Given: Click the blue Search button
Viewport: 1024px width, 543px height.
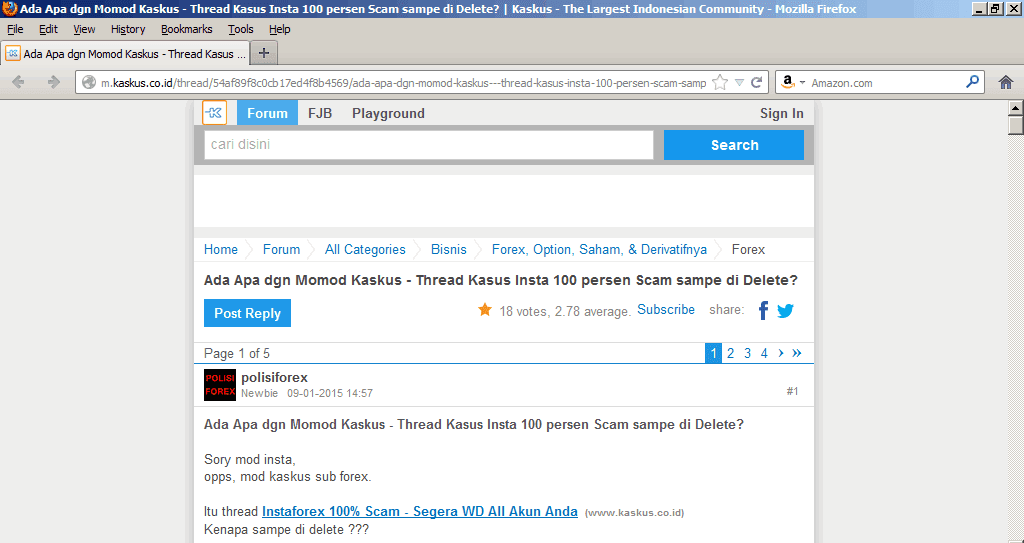Looking at the screenshot, I should 734,145.
